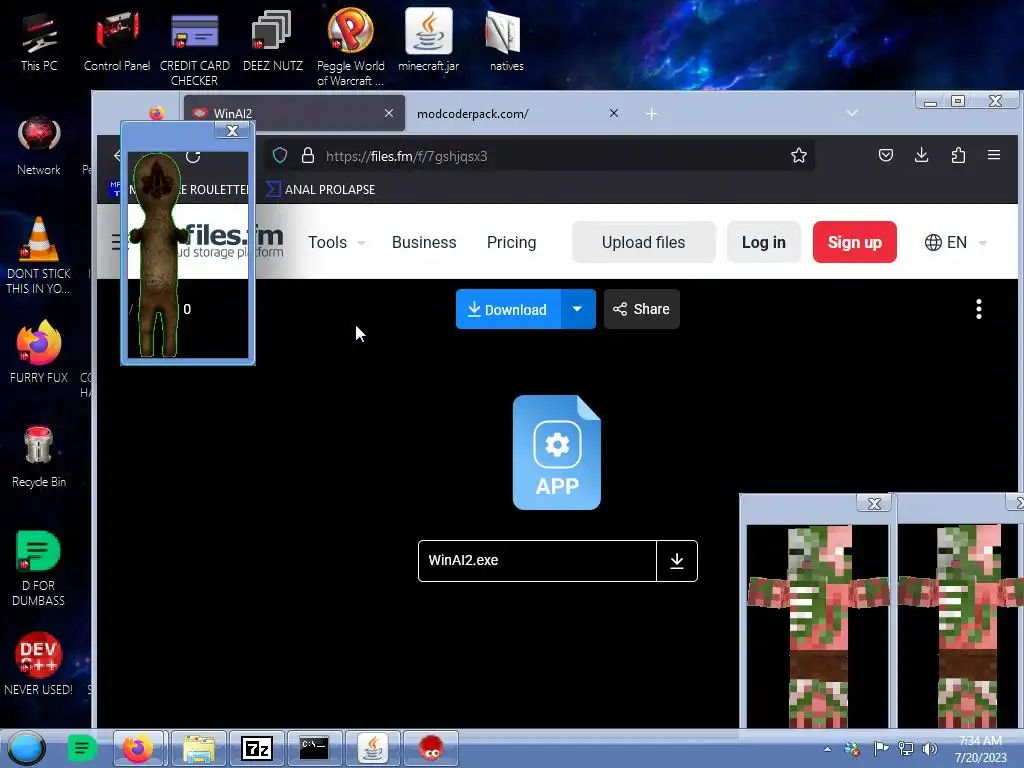Close the SCP creature popup window
This screenshot has height=768, width=1024.
point(232,131)
